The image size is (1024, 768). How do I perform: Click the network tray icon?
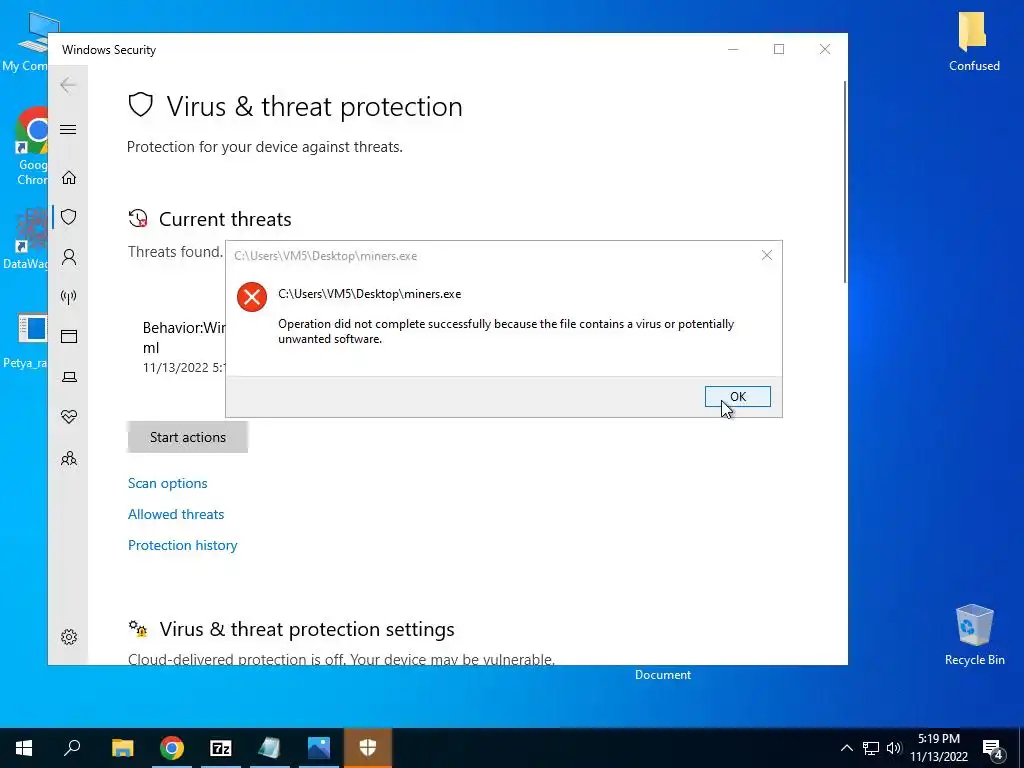tap(871, 748)
